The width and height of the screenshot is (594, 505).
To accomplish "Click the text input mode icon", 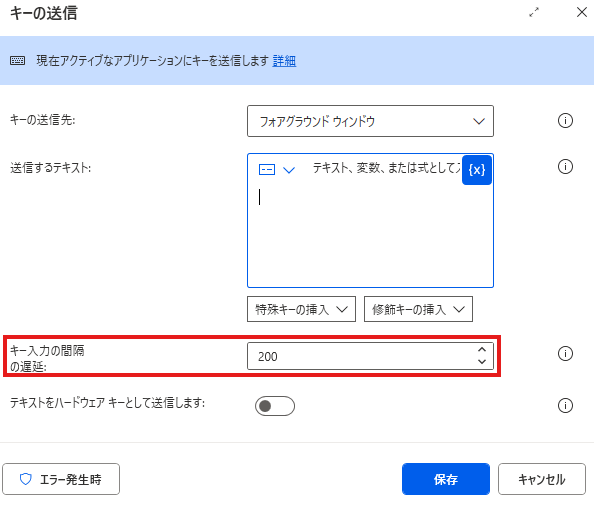I will 267,169.
